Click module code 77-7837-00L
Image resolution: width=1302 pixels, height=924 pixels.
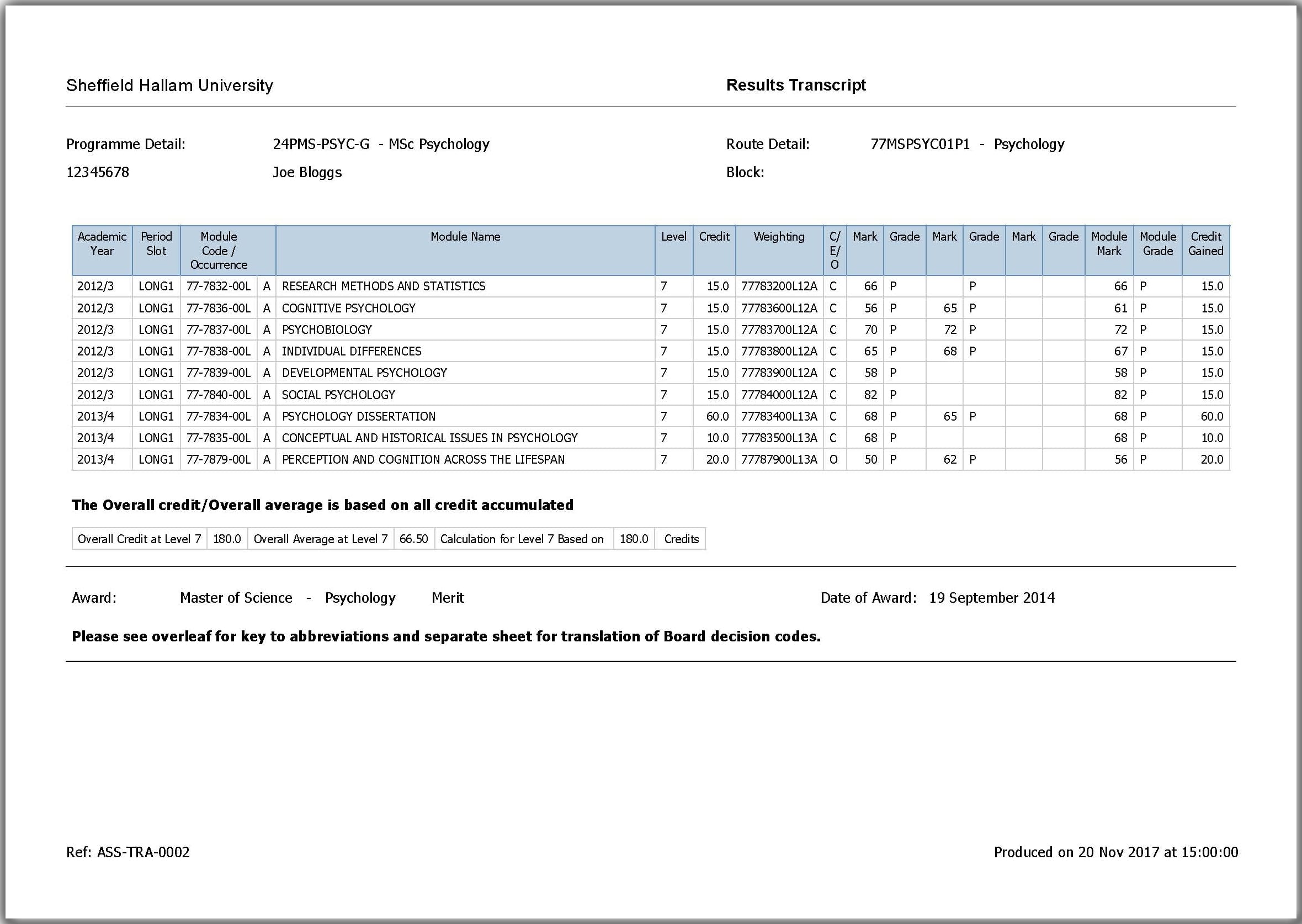pyautogui.click(x=219, y=330)
